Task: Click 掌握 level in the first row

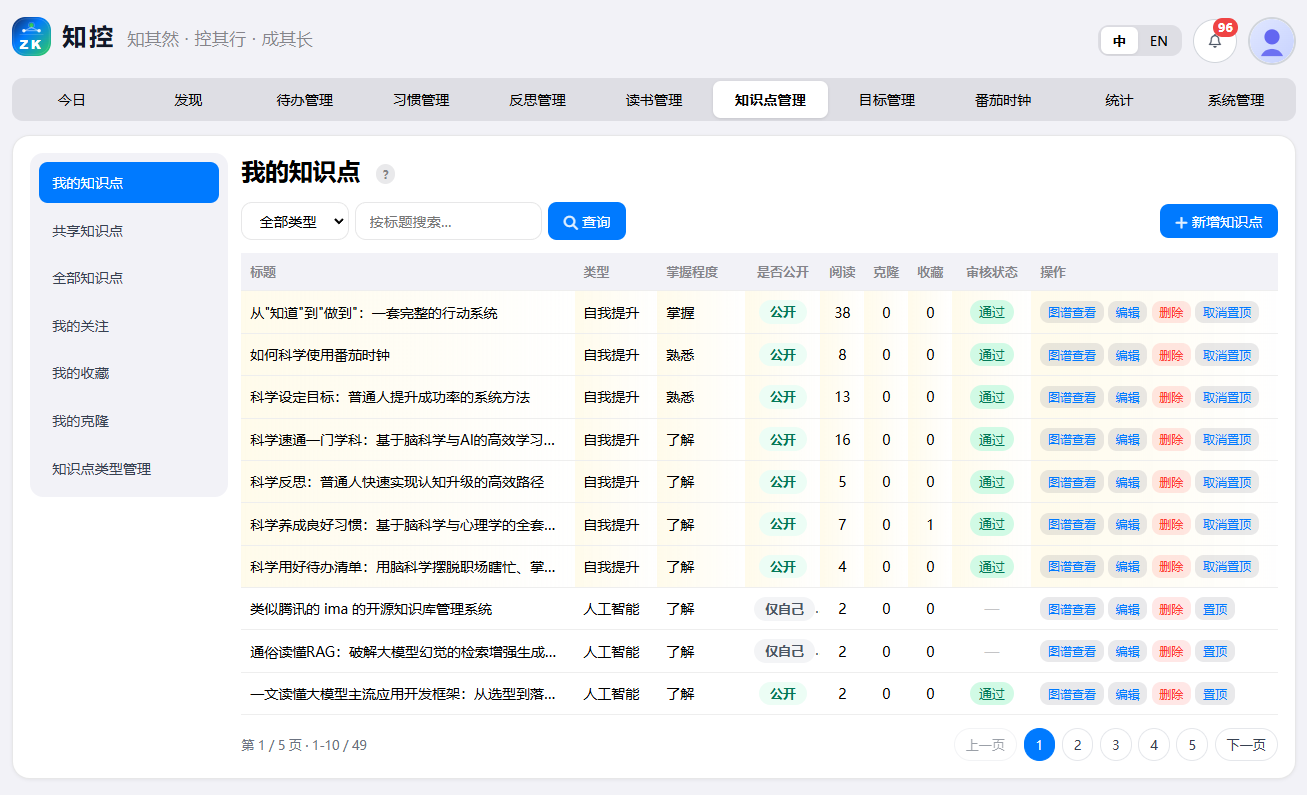Action: 680,313
